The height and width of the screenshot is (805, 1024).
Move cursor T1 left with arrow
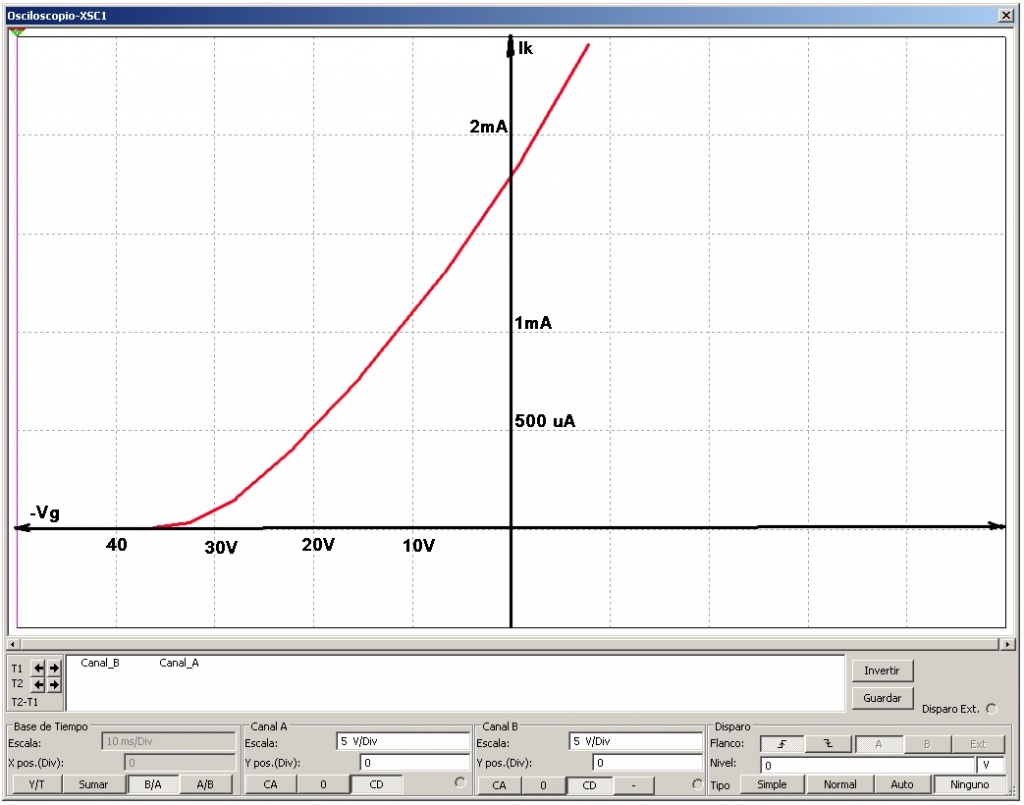[39, 668]
